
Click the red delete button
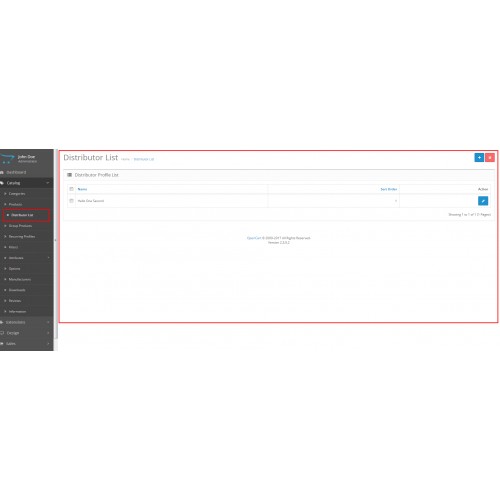(490, 158)
